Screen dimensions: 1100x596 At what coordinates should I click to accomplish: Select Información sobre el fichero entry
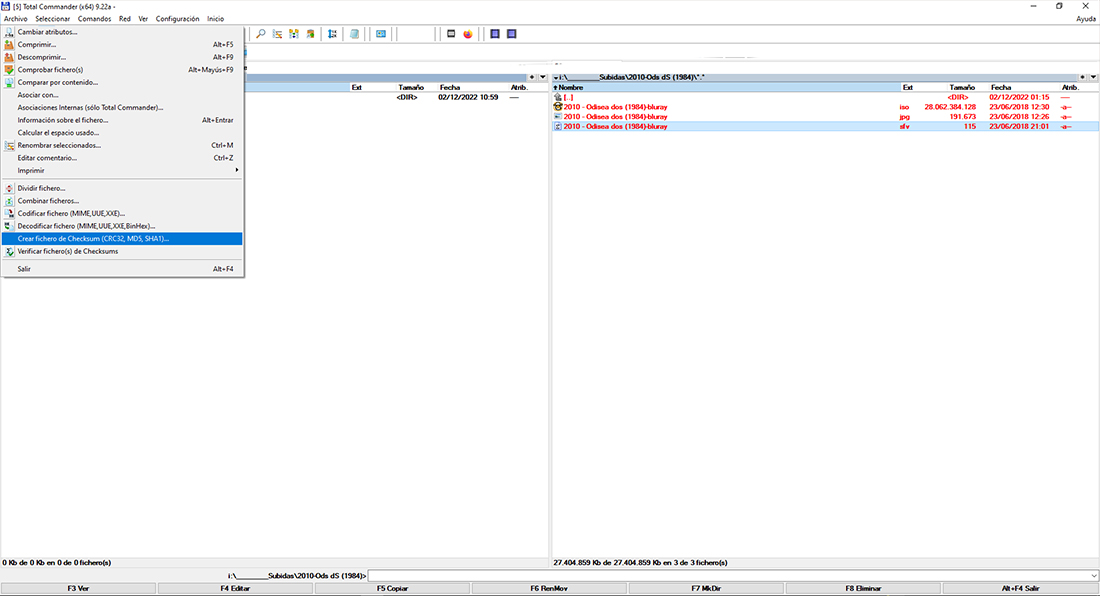click(x=122, y=120)
